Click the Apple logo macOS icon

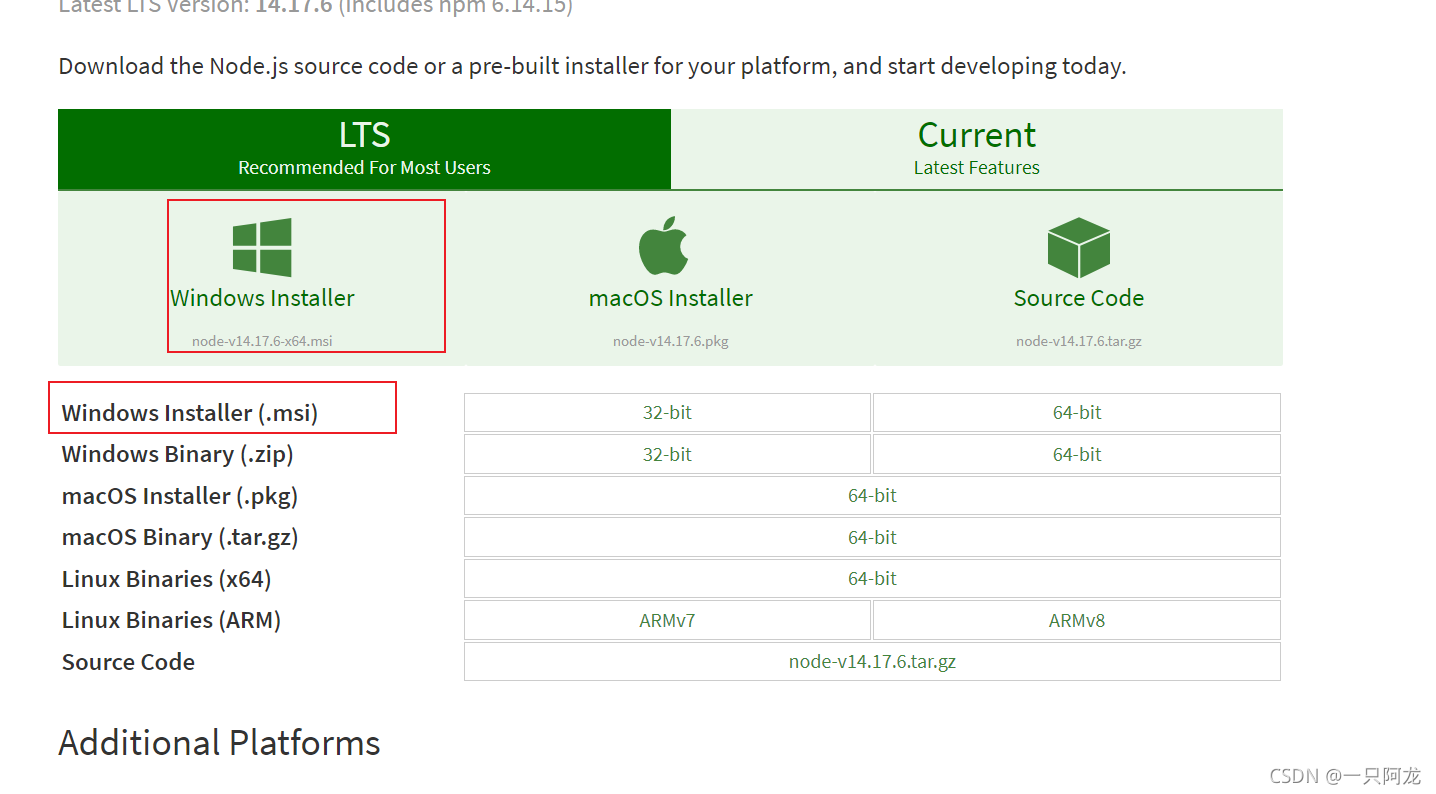click(664, 245)
